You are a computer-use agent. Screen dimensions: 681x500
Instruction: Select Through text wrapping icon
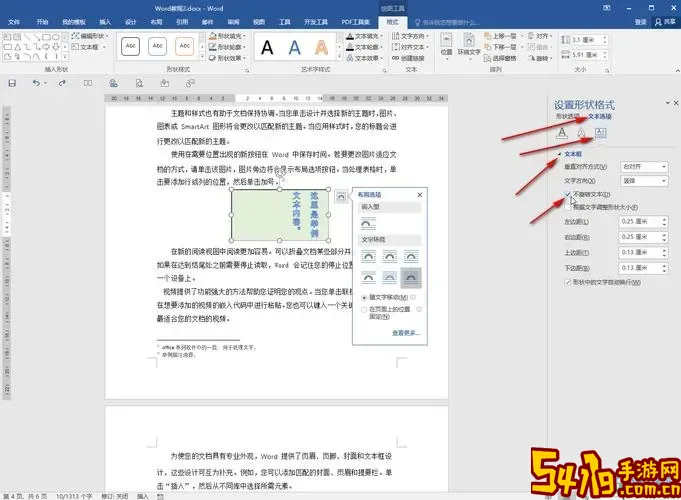411,256
